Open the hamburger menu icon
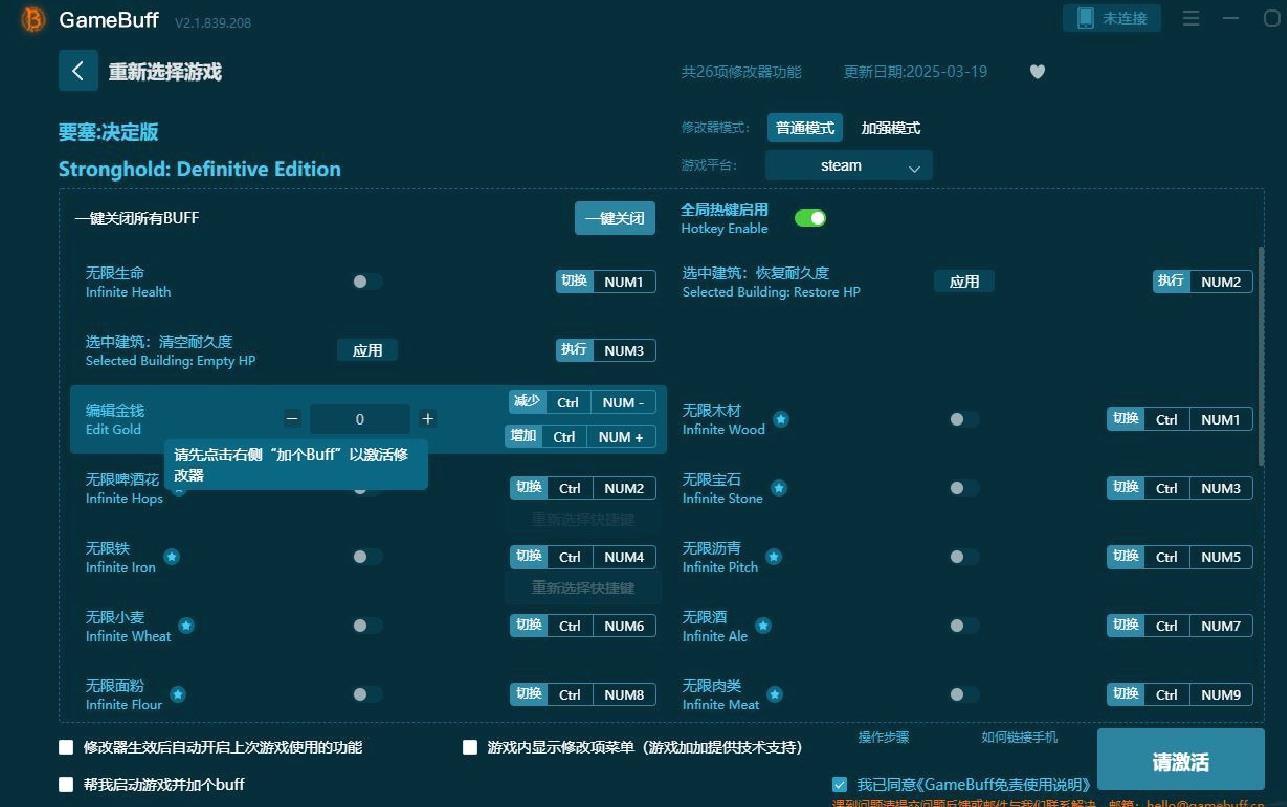Viewport: 1287px width, 807px height. click(x=1191, y=18)
